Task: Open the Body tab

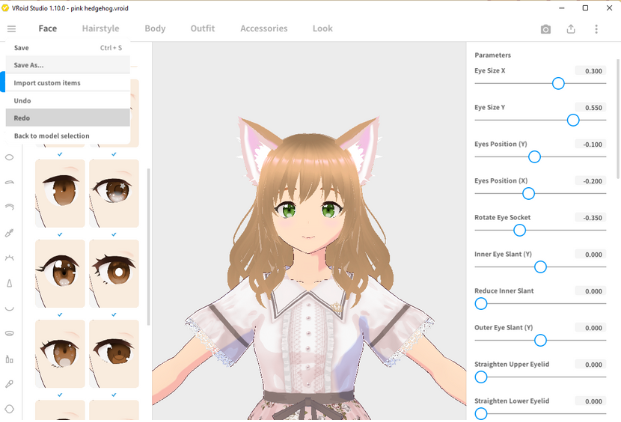Action: [x=155, y=29]
